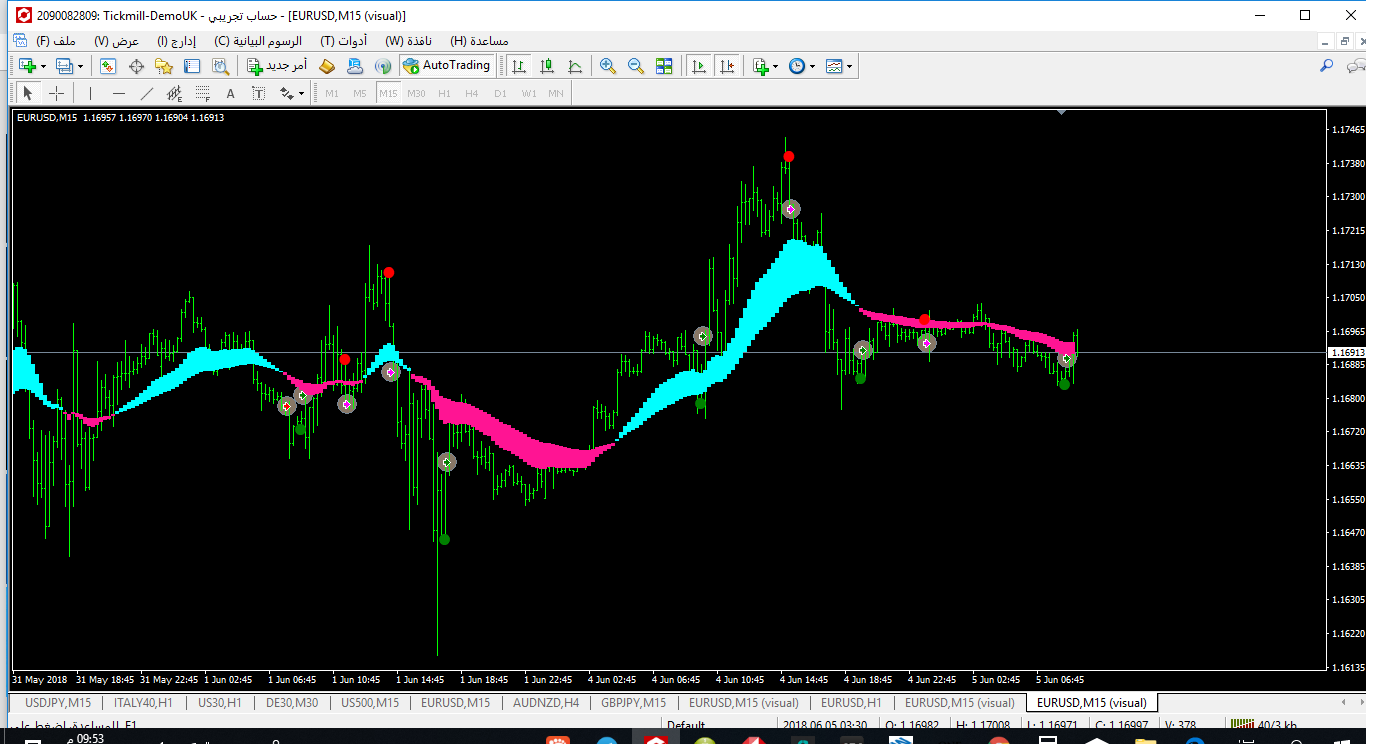The height and width of the screenshot is (744, 1382).
Task: Click the Zoom Out magnifier icon
Action: [x=635, y=66]
